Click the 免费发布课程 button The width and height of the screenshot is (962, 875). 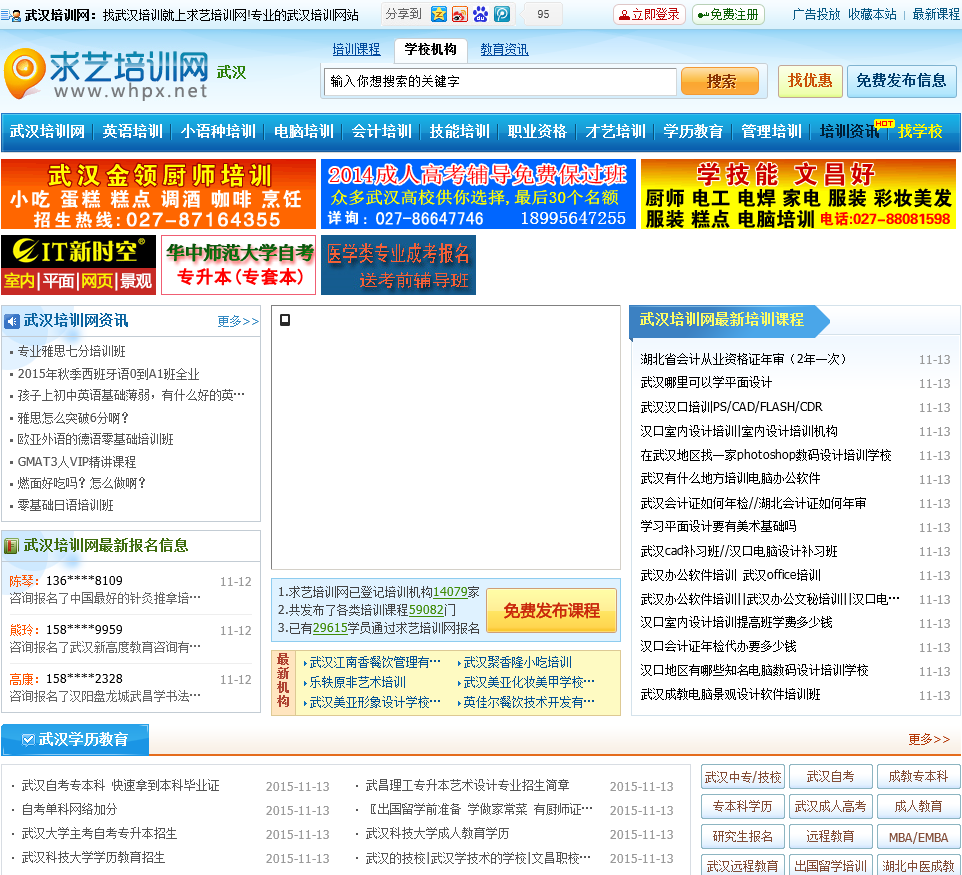551,611
